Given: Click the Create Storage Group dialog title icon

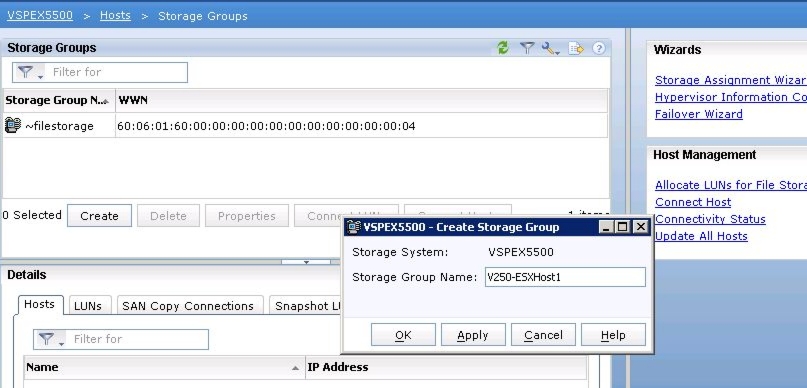Looking at the screenshot, I should pos(353,227).
